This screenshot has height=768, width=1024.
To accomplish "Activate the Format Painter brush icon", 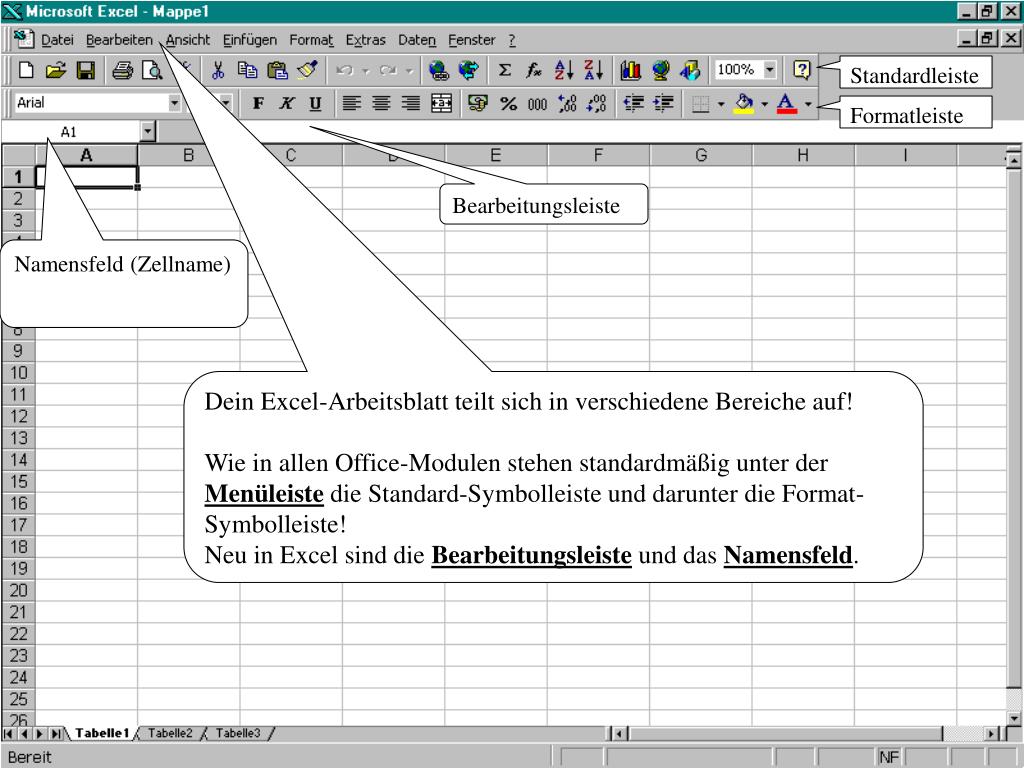I will point(307,70).
